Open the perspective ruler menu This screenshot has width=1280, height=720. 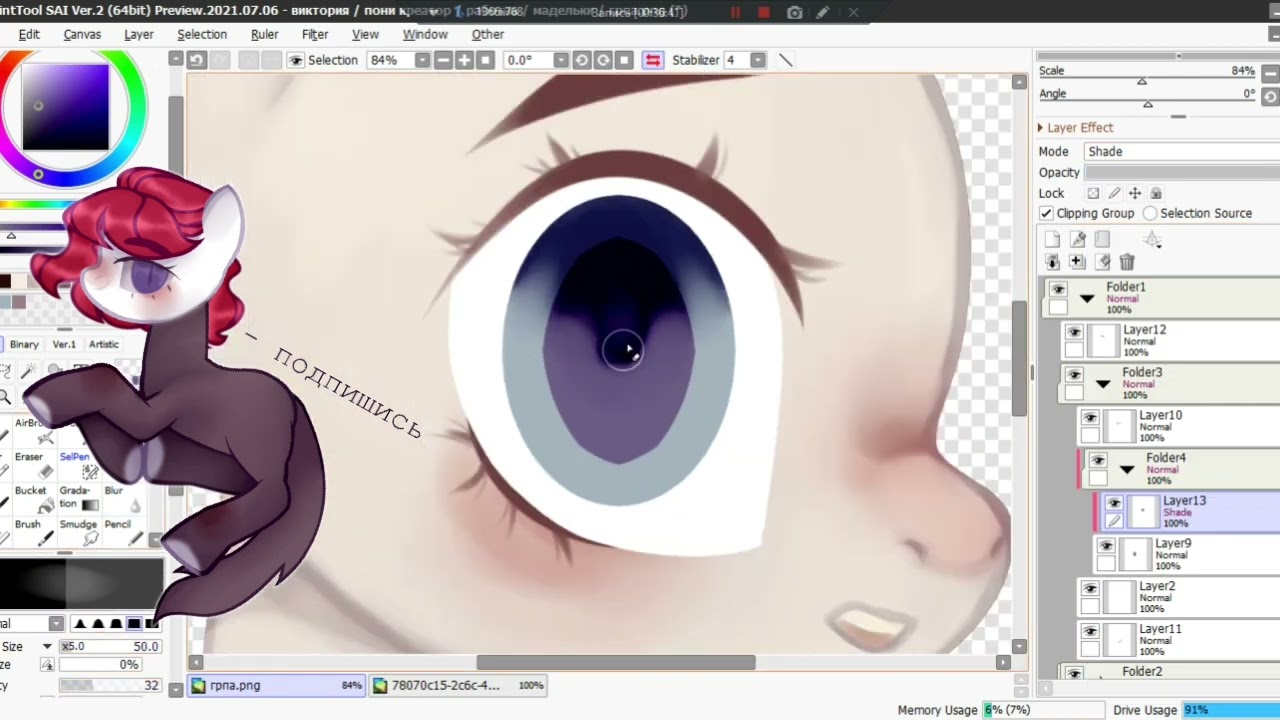(x=1153, y=239)
